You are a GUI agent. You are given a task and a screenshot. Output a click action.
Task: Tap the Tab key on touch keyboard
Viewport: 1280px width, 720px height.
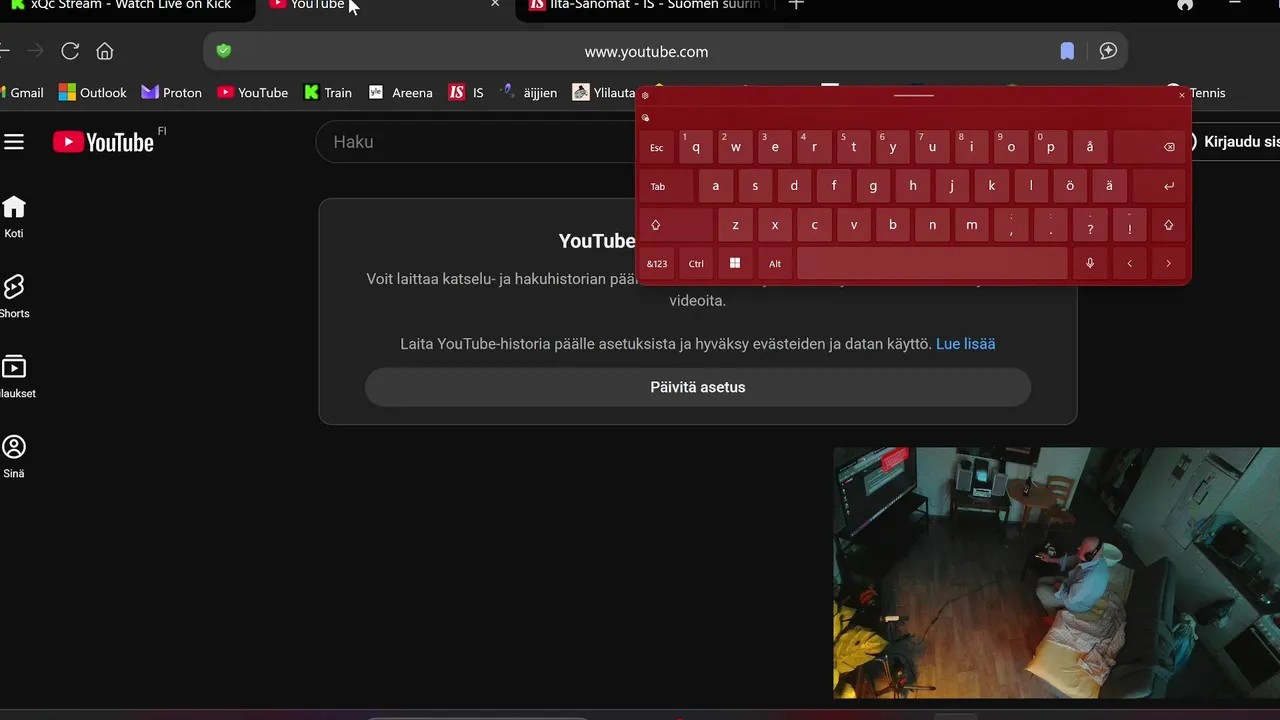pyautogui.click(x=667, y=186)
